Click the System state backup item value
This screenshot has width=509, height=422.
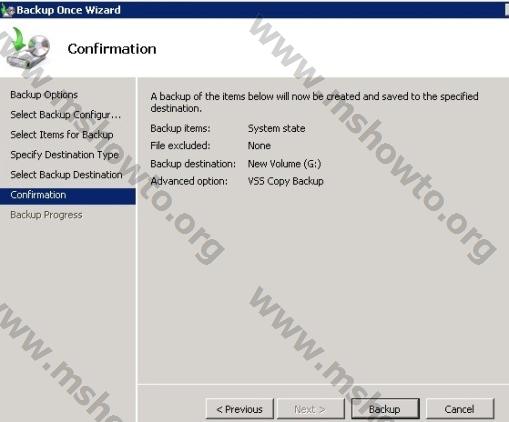coord(276,128)
